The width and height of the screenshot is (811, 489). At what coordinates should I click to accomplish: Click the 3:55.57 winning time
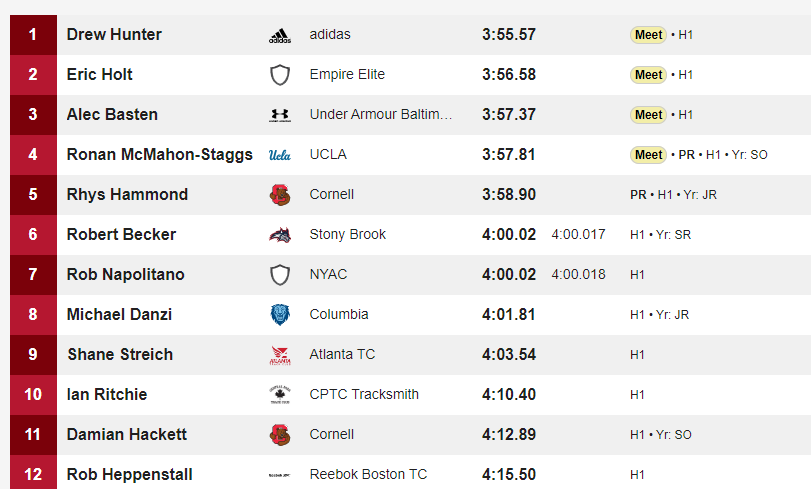[x=509, y=35]
